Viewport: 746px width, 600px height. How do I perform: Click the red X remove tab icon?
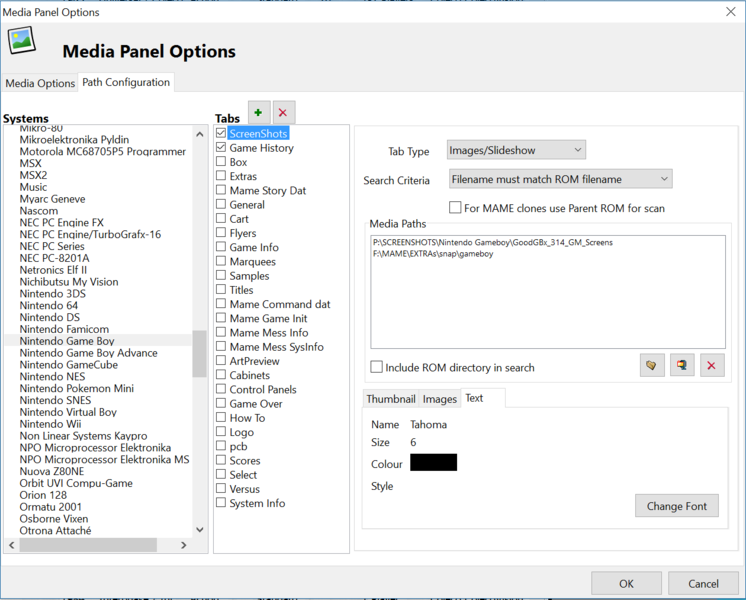pos(284,113)
